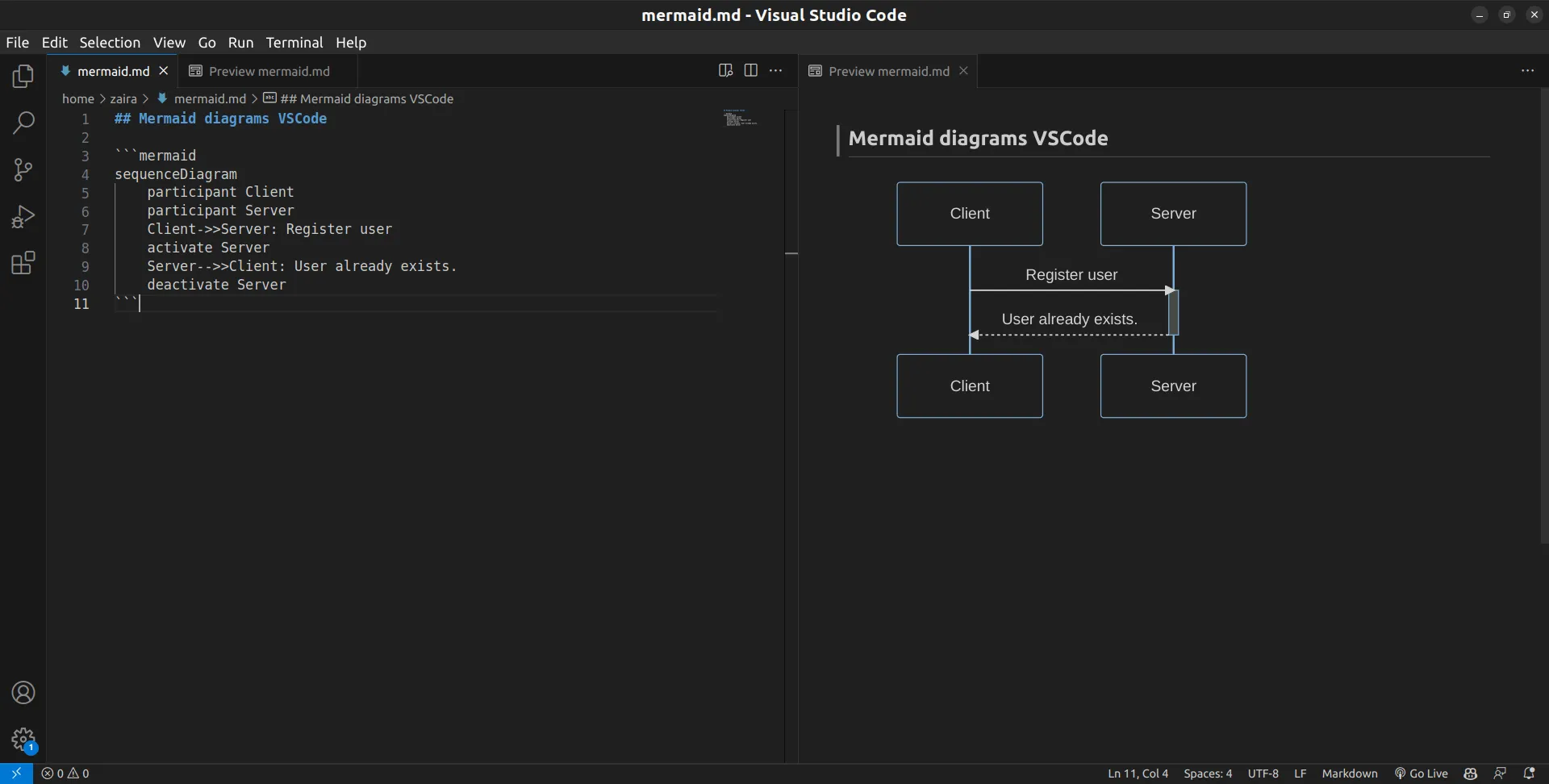Open the Terminal menu
This screenshot has width=1549, height=784.
pyautogui.click(x=294, y=43)
